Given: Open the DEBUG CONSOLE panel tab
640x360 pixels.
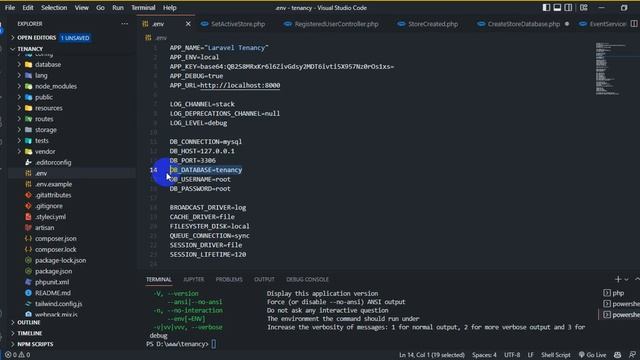Looking at the screenshot, I should 307,280.
